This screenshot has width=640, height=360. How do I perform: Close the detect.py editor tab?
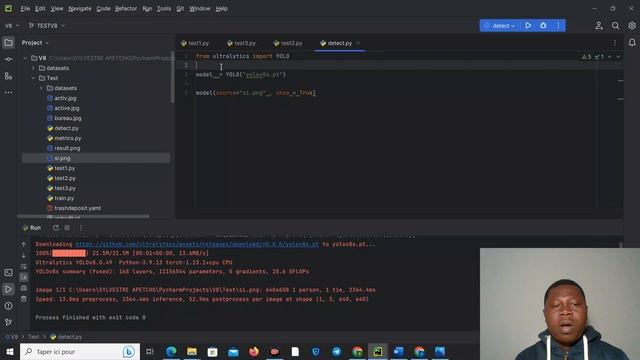click(x=358, y=43)
